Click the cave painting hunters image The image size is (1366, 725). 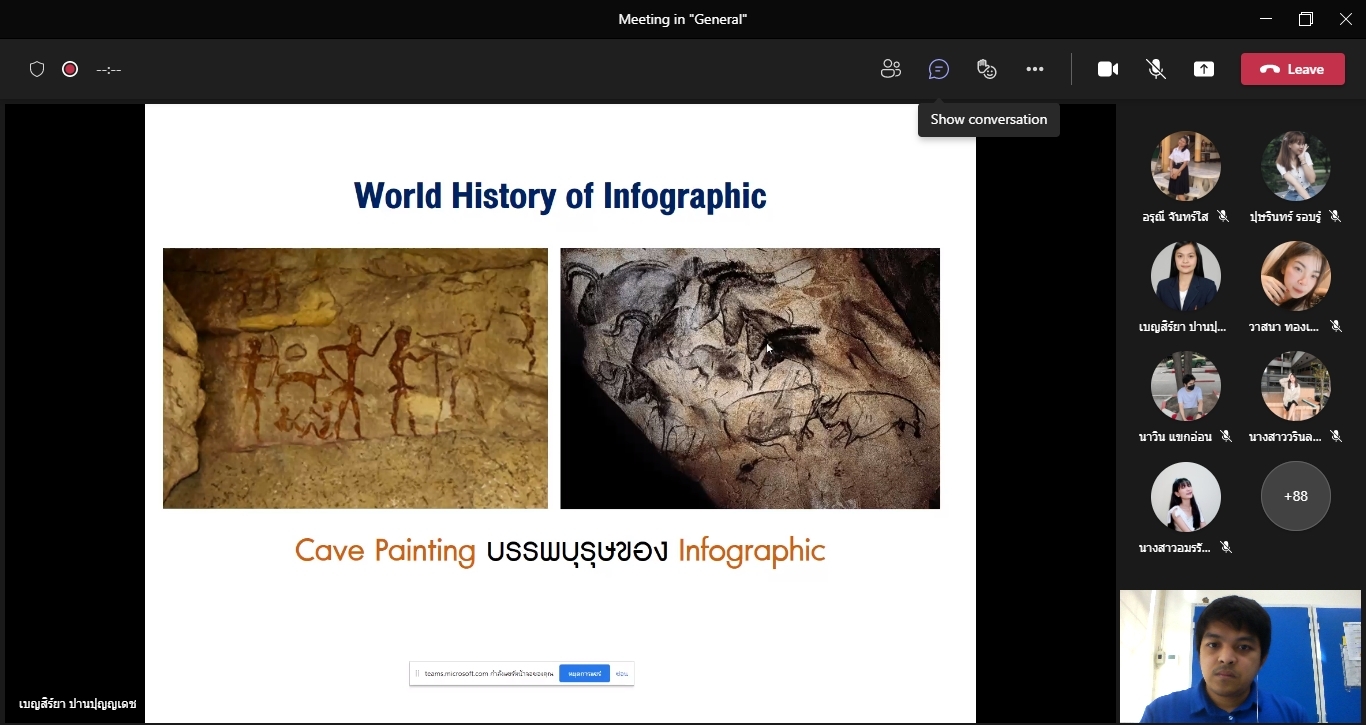click(355, 378)
